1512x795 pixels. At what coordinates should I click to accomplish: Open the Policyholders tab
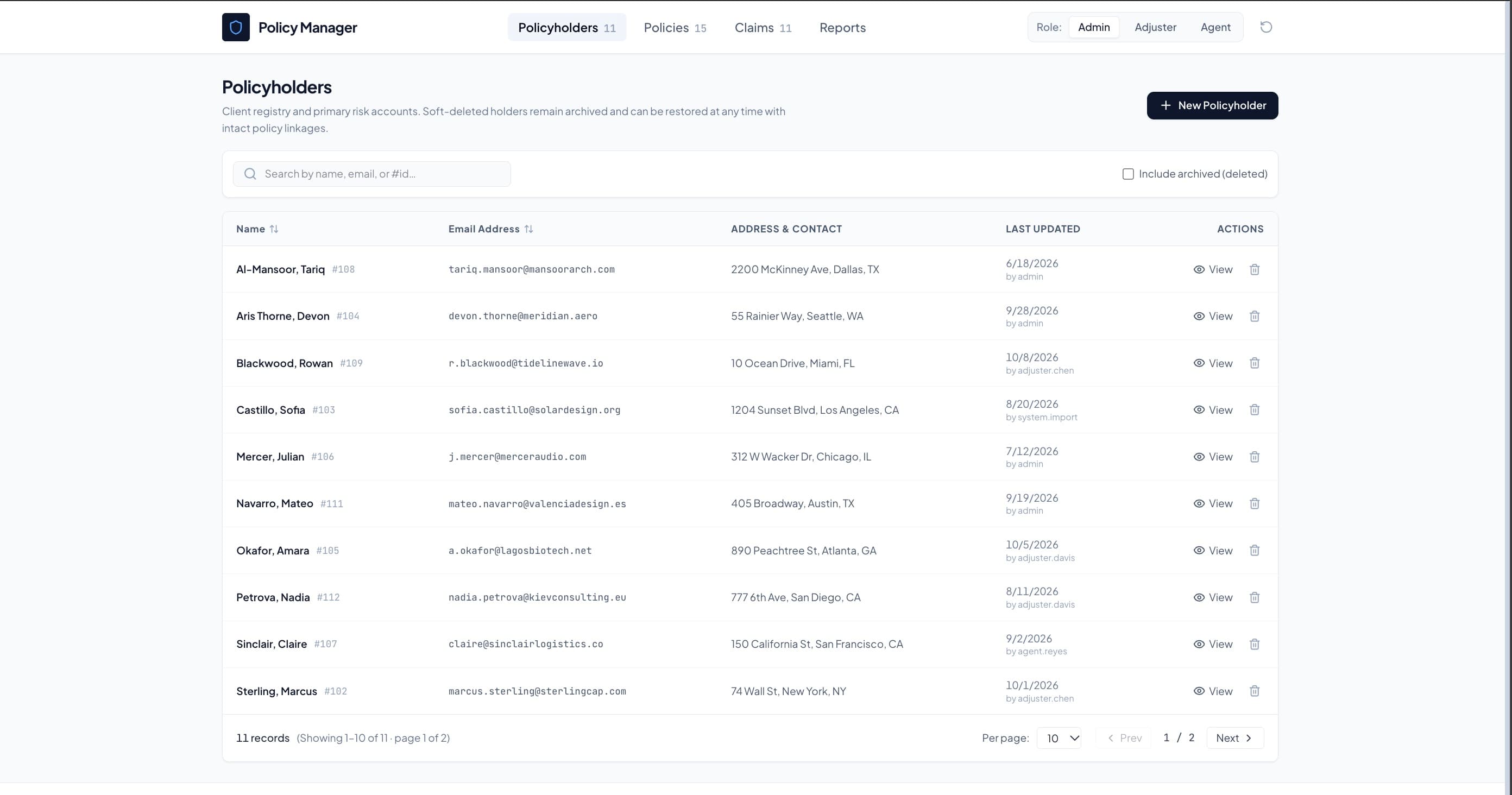click(x=566, y=28)
